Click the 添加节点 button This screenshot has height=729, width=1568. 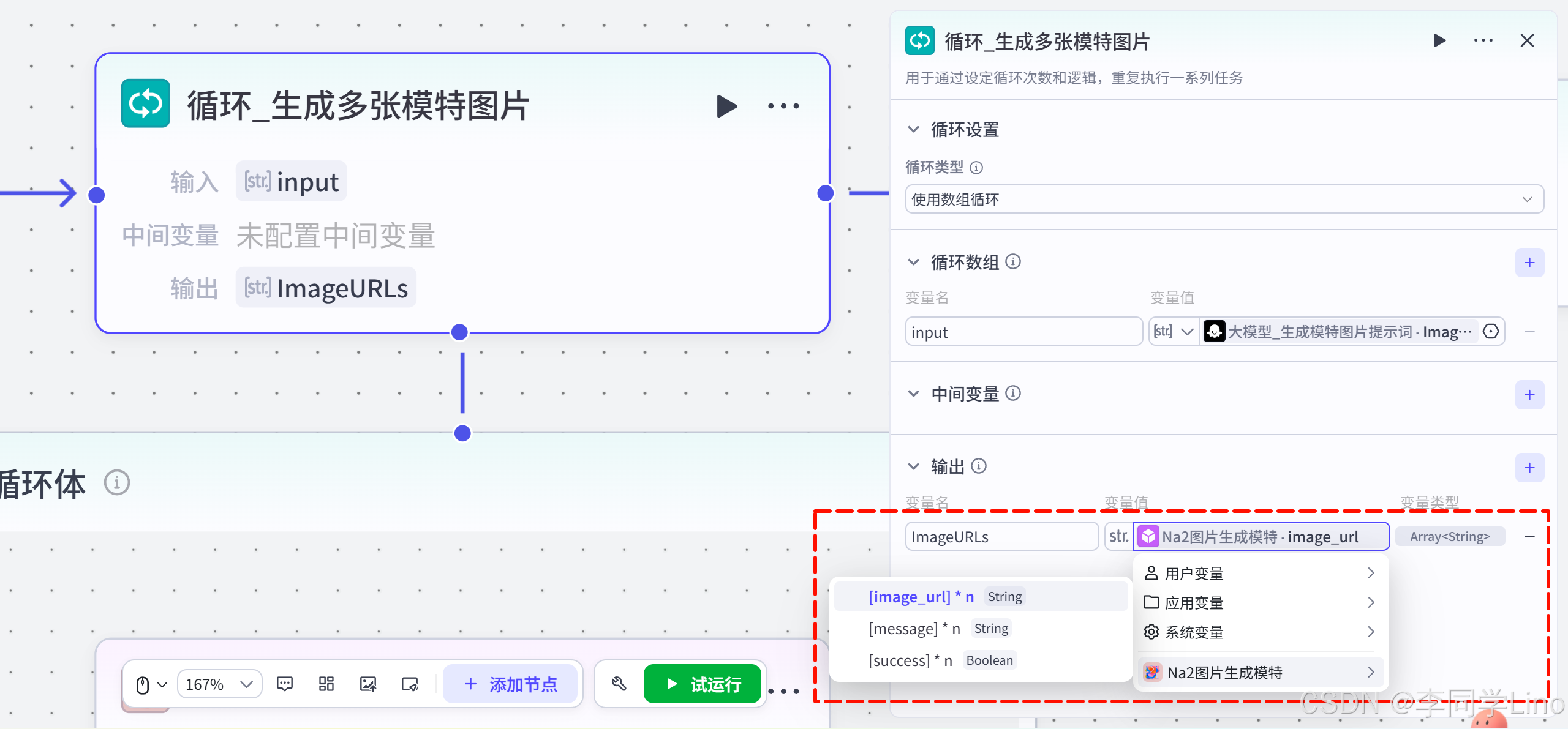tap(510, 684)
